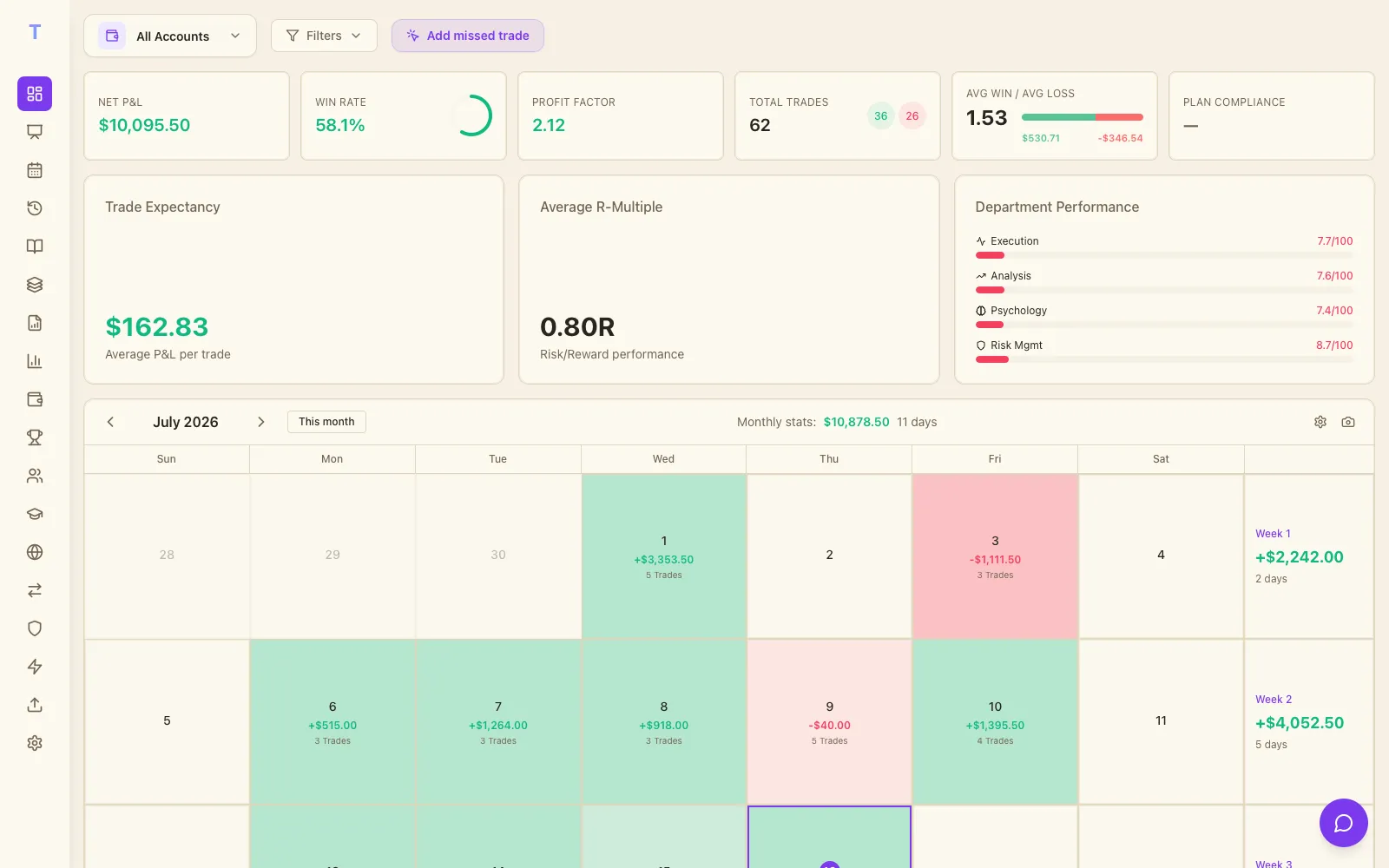Open the lightning bolt icon in sidebar
Viewport: 1389px width, 868px height.
pos(35,667)
